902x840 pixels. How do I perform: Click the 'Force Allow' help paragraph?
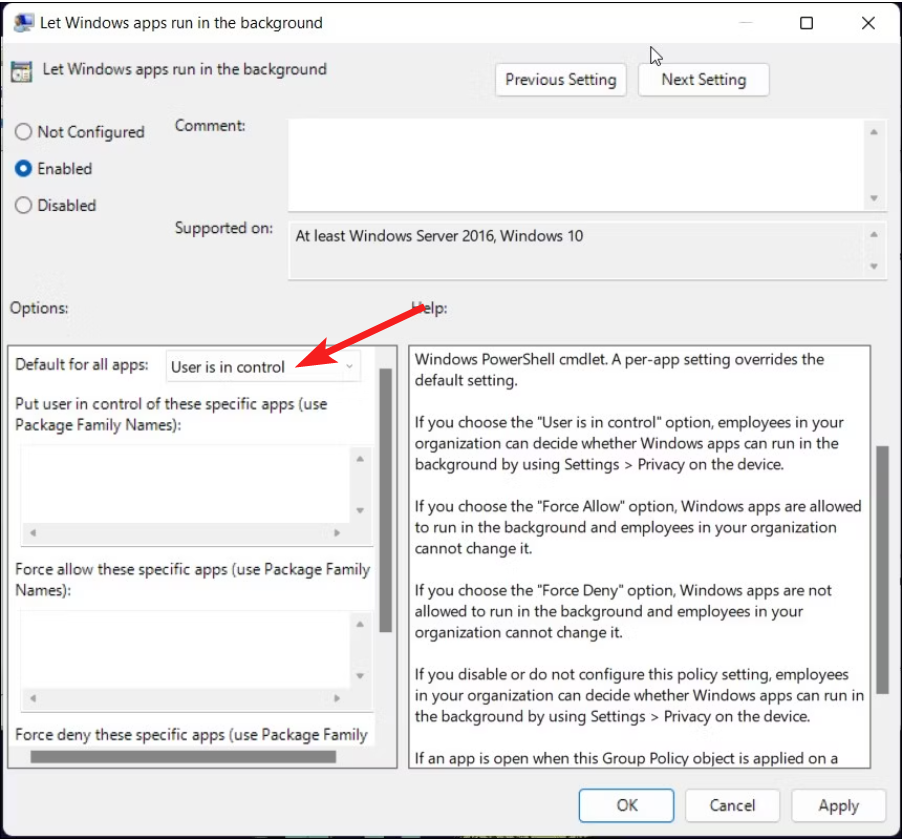pos(638,528)
